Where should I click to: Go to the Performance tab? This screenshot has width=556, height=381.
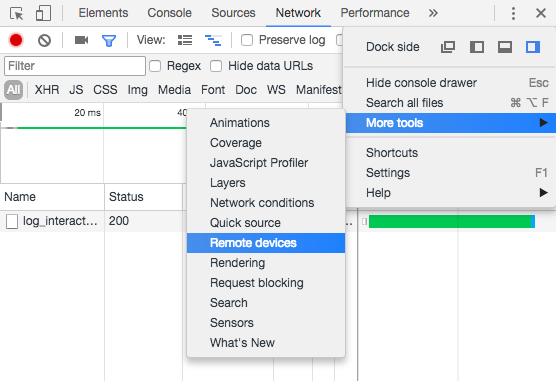(x=375, y=13)
